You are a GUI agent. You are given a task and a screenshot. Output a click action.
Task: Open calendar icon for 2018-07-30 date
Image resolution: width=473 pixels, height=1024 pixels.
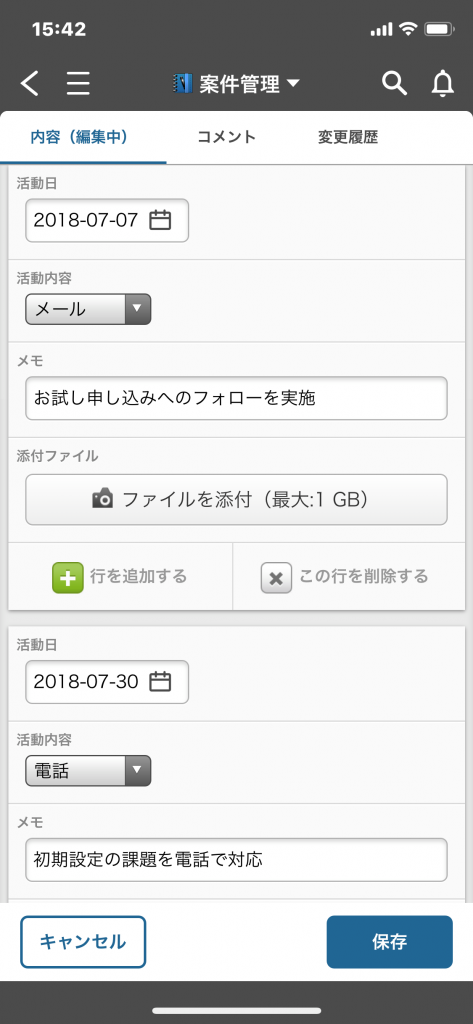(160, 682)
